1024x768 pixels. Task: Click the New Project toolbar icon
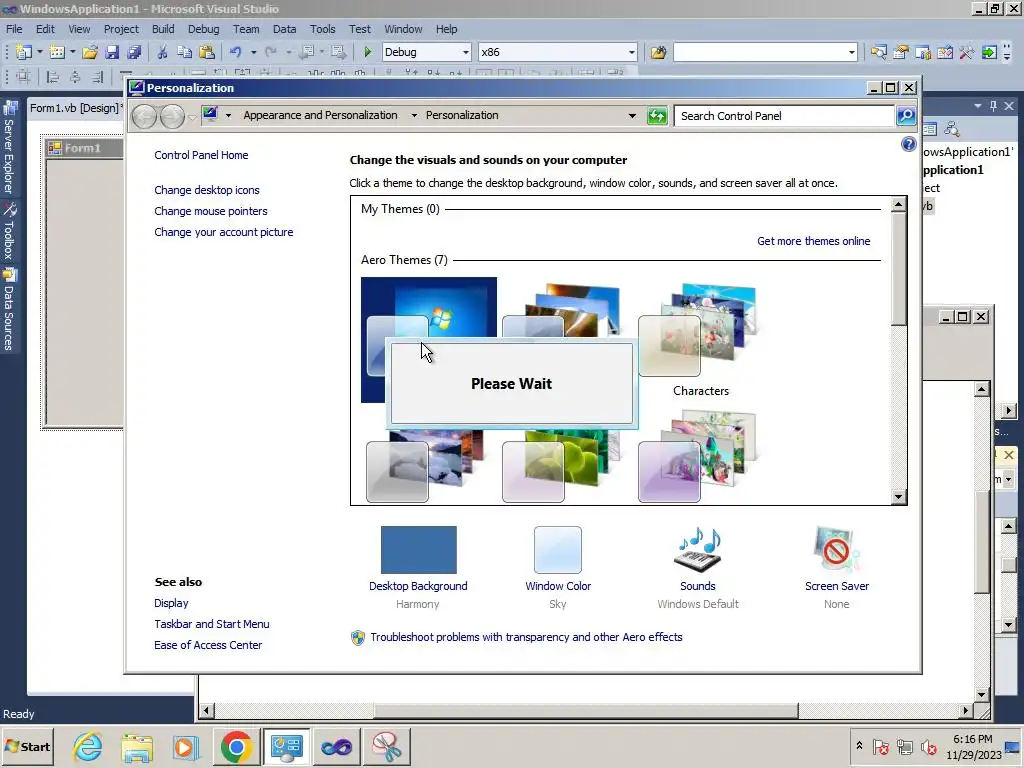pyautogui.click(x=24, y=52)
